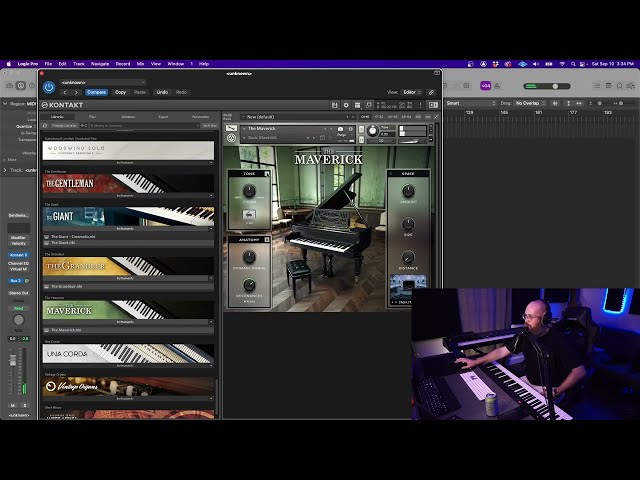Open Logic Pro Track menu
The image size is (640, 480).
tap(79, 64)
